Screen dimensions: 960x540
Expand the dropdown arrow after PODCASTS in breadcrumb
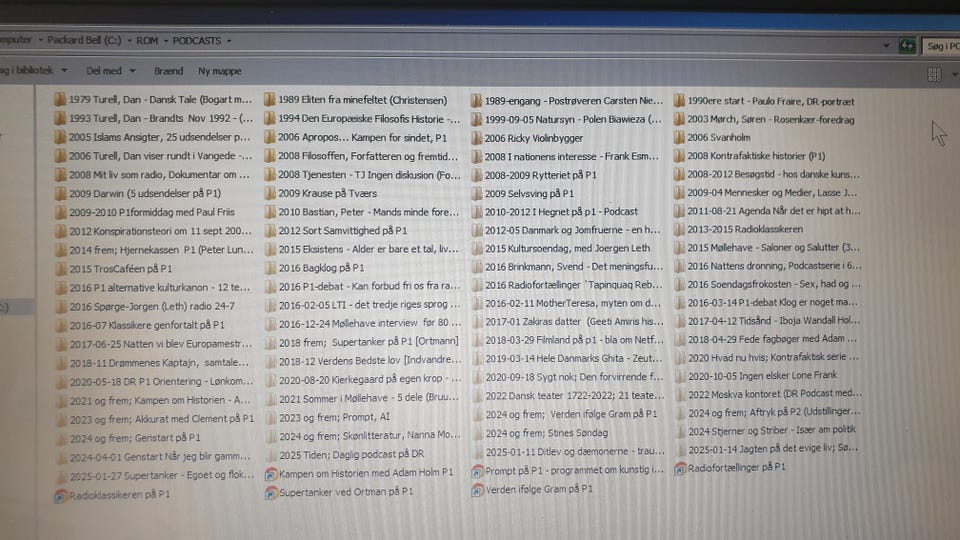[229, 41]
